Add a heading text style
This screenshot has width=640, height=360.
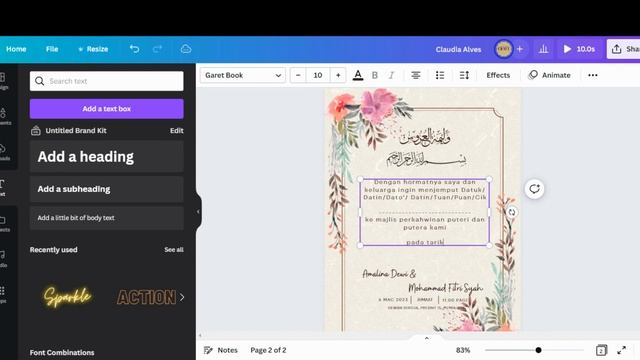107,157
